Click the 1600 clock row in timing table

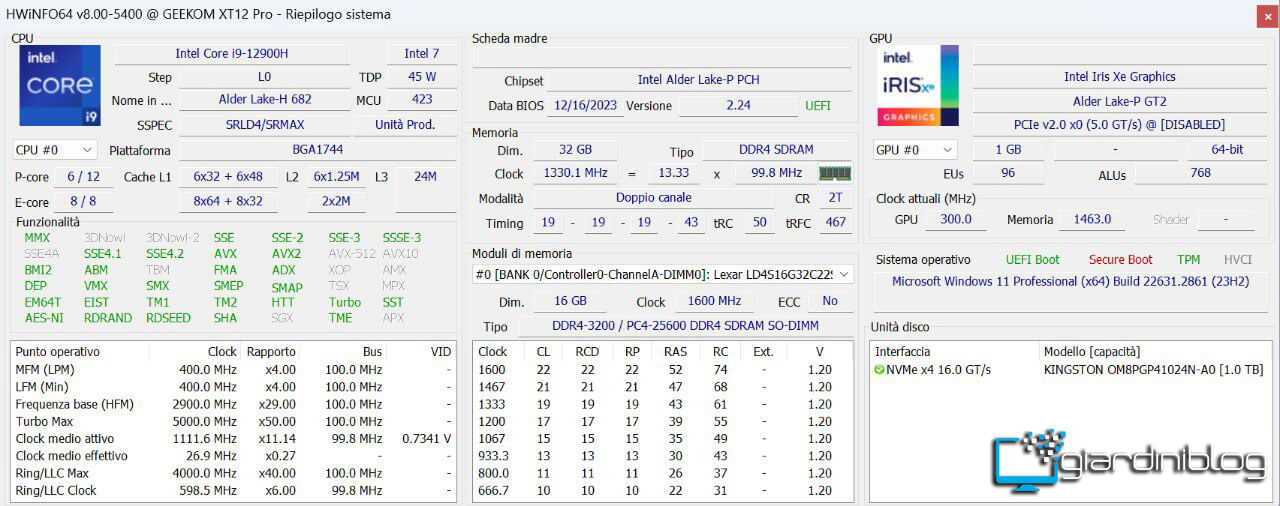pos(663,369)
